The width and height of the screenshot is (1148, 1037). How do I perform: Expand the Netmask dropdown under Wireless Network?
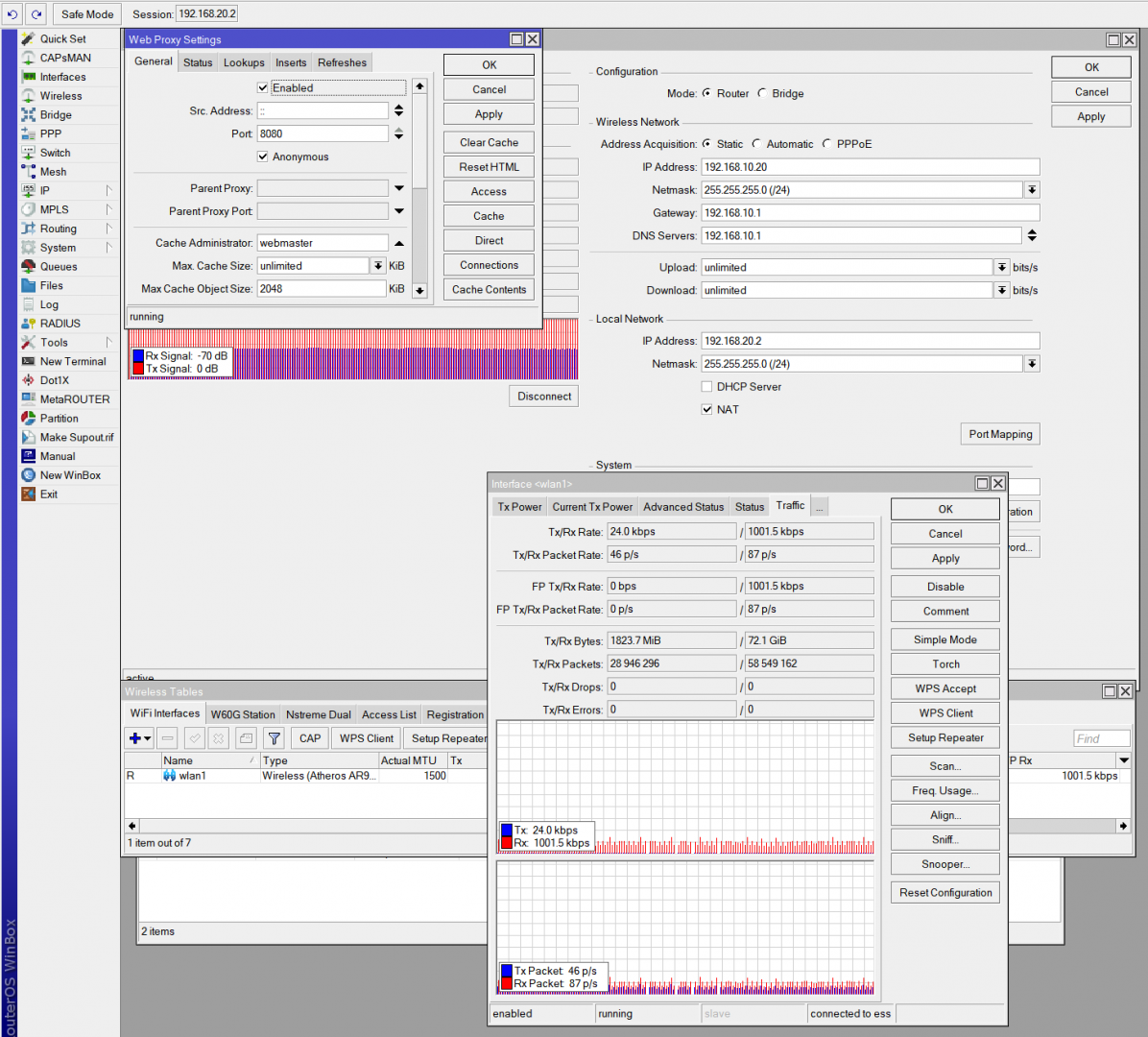coord(1032,190)
